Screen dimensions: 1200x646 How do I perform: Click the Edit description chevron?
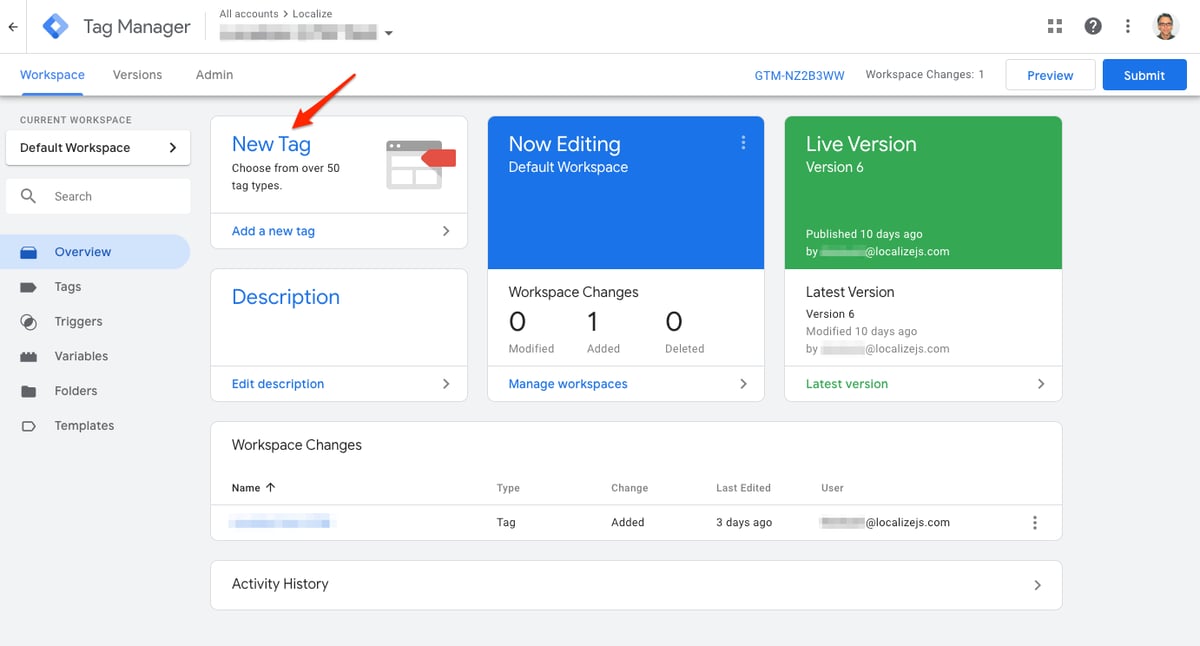point(446,384)
